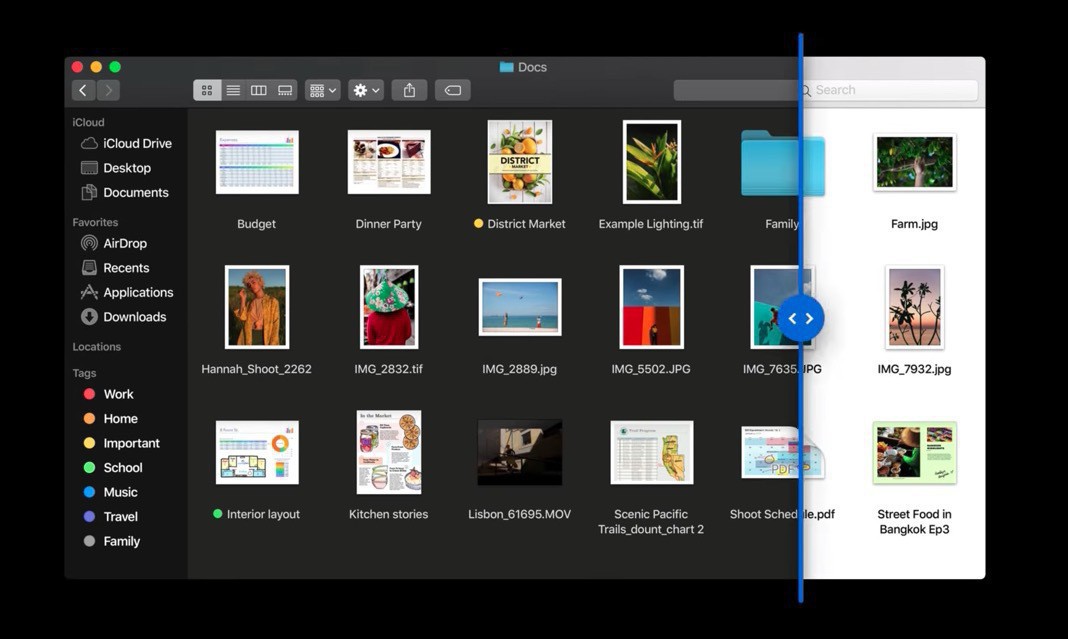Image resolution: width=1068 pixels, height=639 pixels.
Task: Switch to column view mode
Action: (259, 91)
